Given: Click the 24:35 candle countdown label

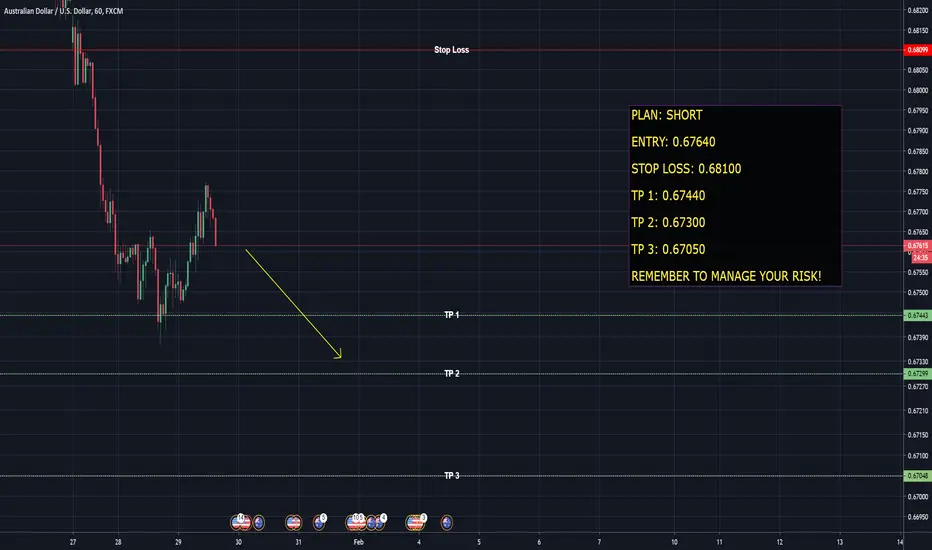Looking at the screenshot, I should (x=921, y=257).
